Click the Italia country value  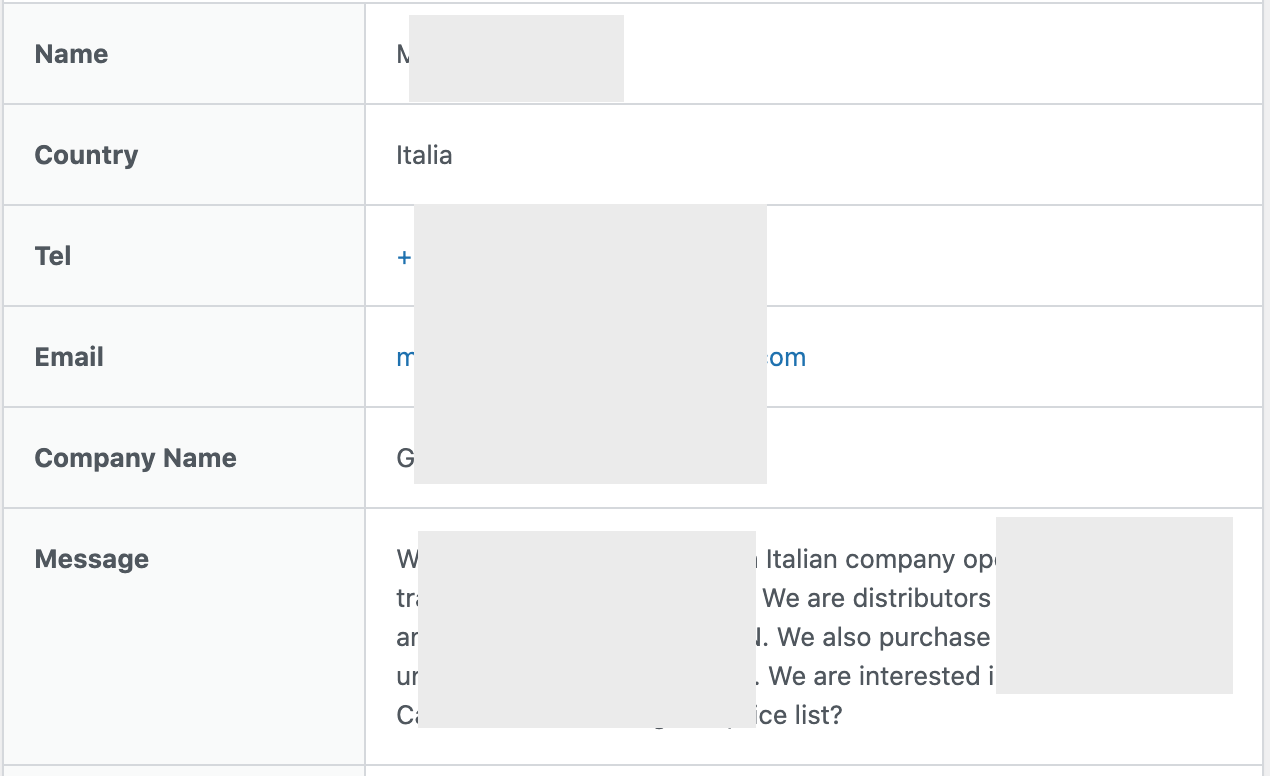pos(424,155)
